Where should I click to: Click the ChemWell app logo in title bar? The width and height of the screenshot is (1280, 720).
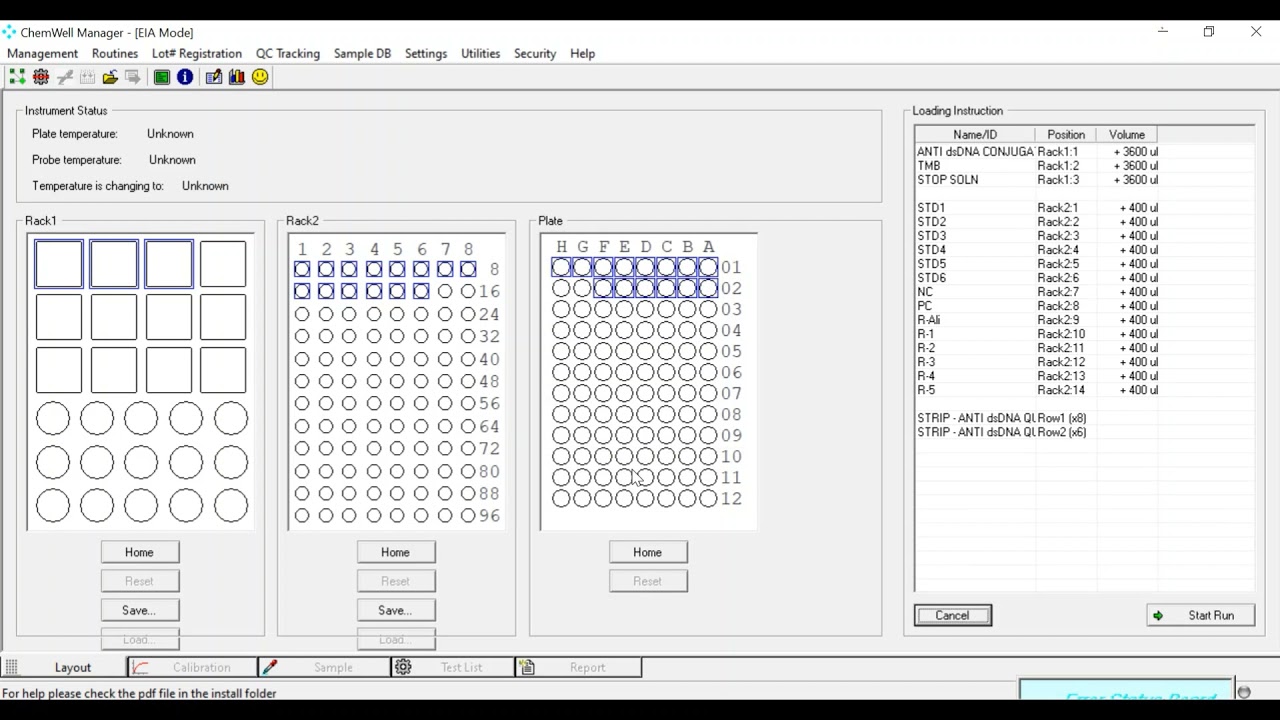(9, 32)
